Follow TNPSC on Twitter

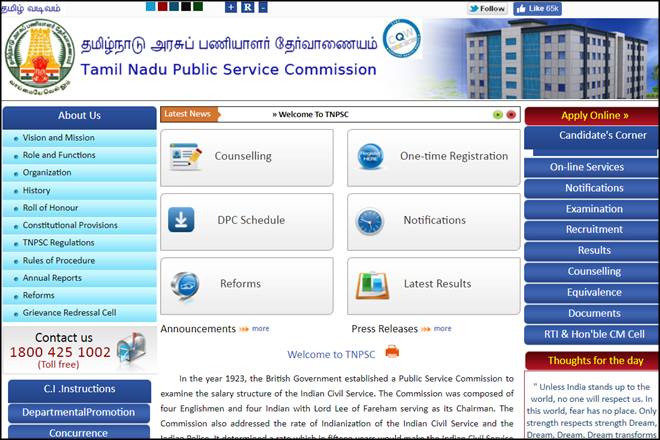coord(487,8)
